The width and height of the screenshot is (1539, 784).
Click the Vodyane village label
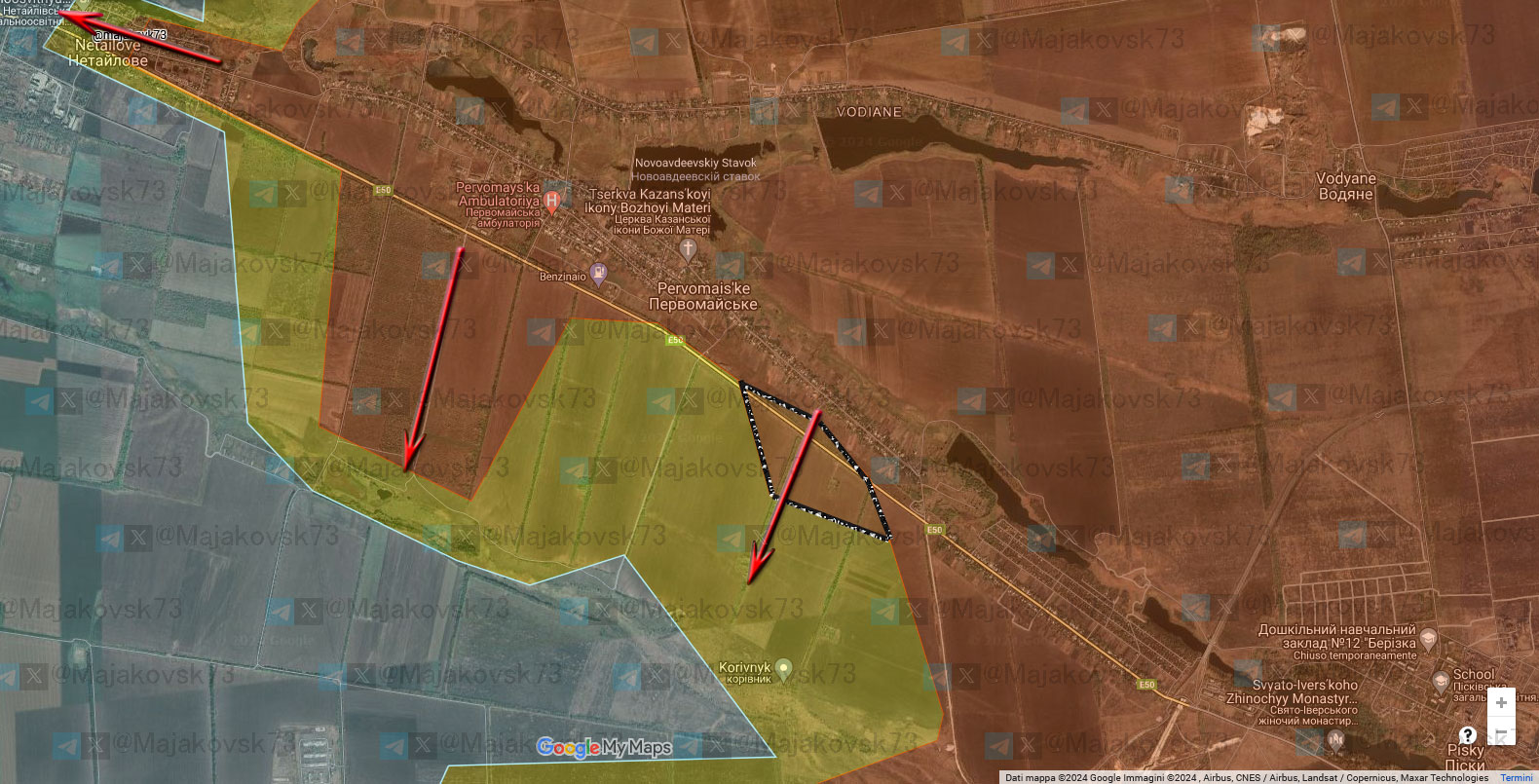(1345, 186)
